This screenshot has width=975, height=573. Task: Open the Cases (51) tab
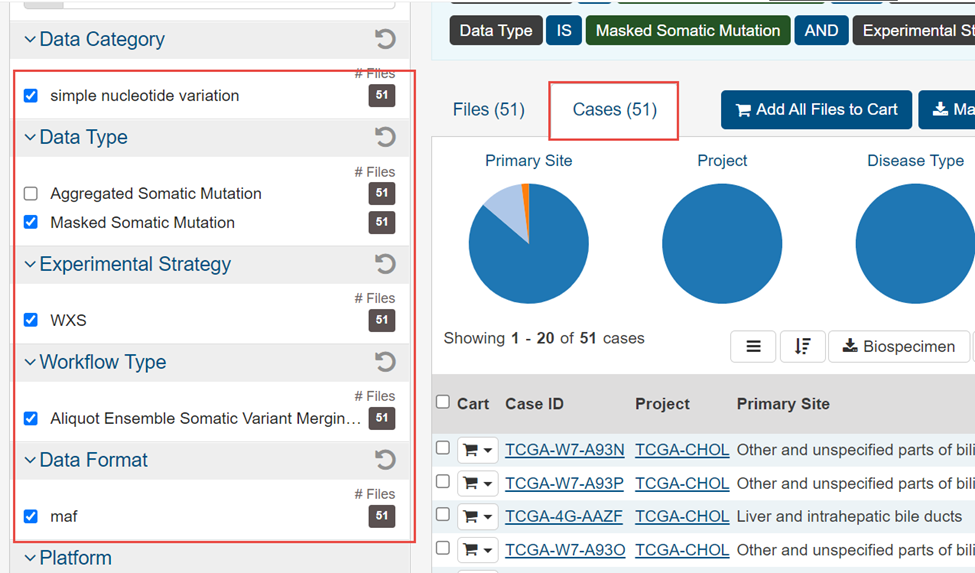614,110
